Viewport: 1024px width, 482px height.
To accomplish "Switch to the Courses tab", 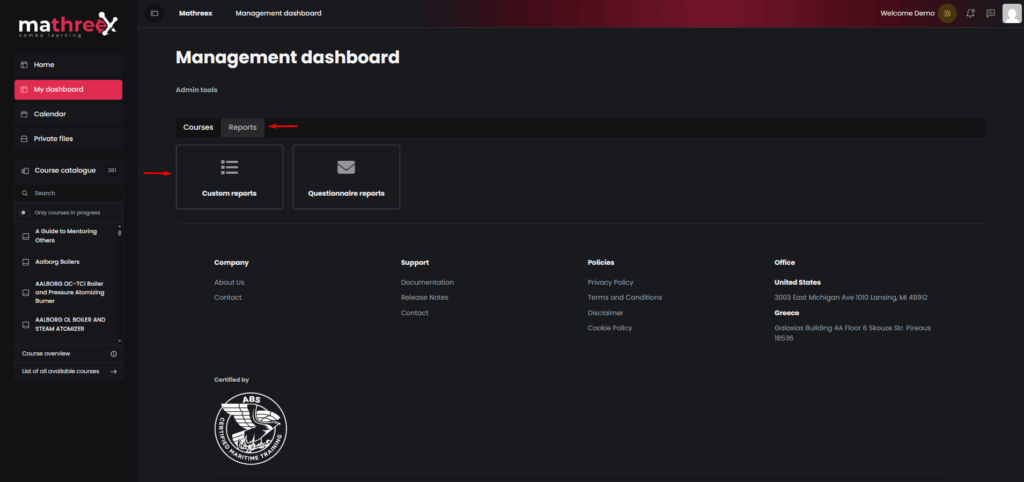I will 198,127.
